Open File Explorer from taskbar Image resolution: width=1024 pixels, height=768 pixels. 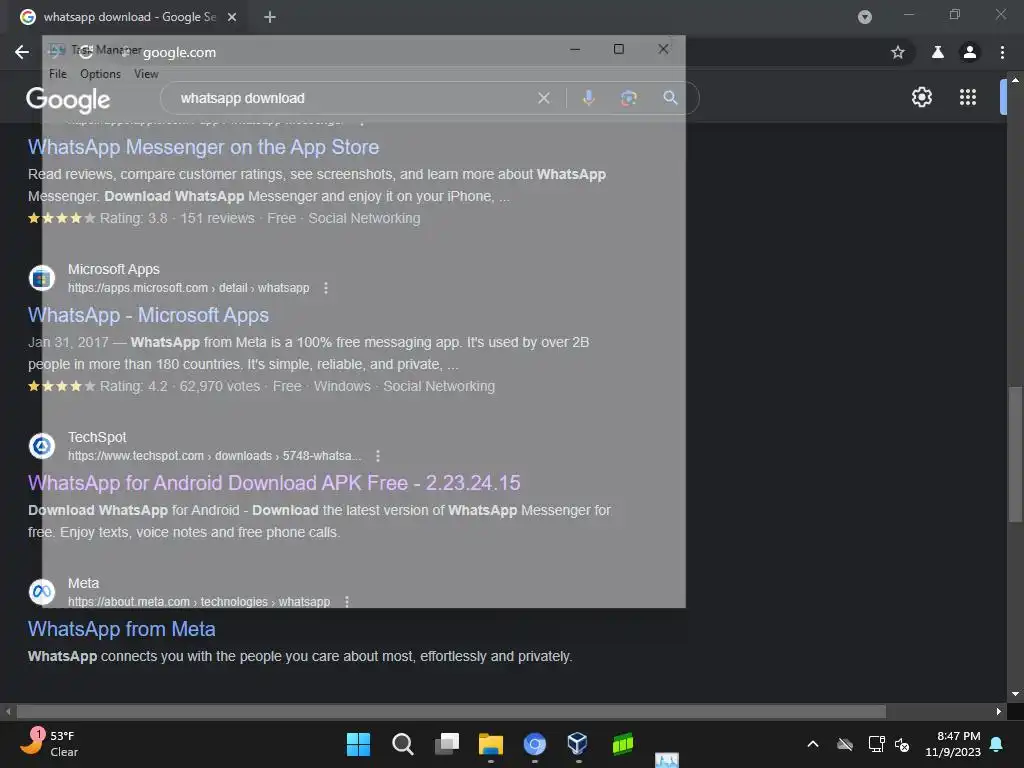click(x=490, y=744)
